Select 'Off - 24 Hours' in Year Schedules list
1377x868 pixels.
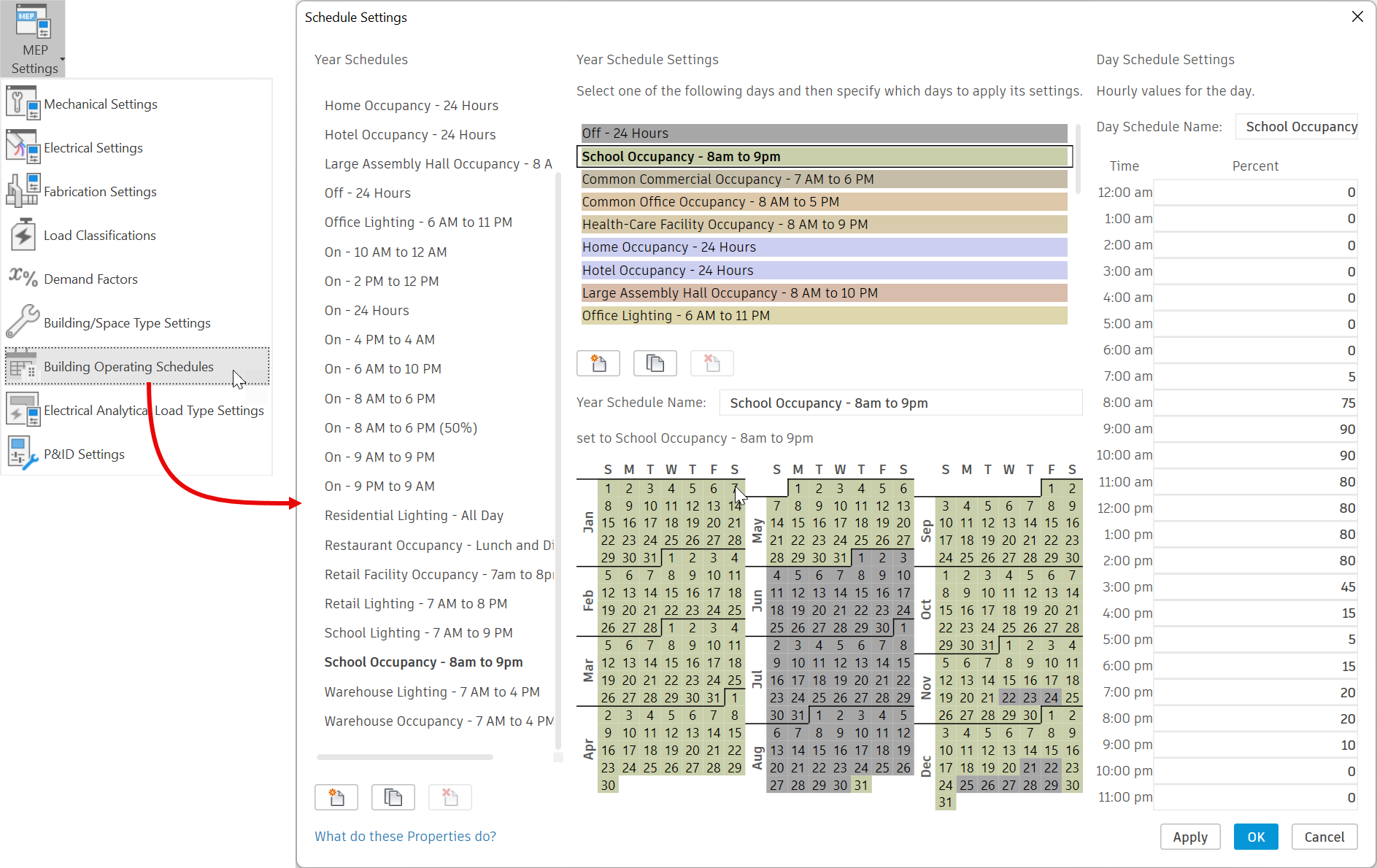(x=368, y=193)
